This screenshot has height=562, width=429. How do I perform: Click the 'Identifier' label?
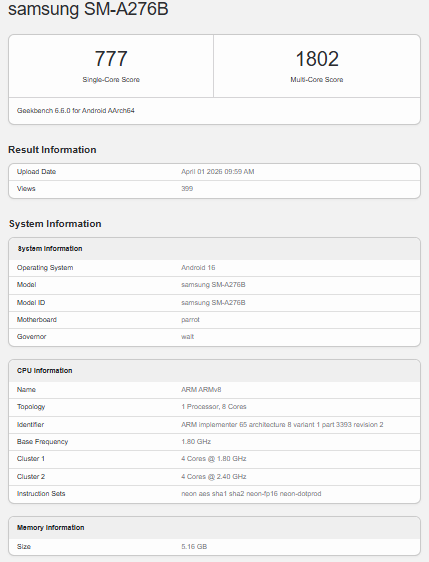tap(30, 425)
